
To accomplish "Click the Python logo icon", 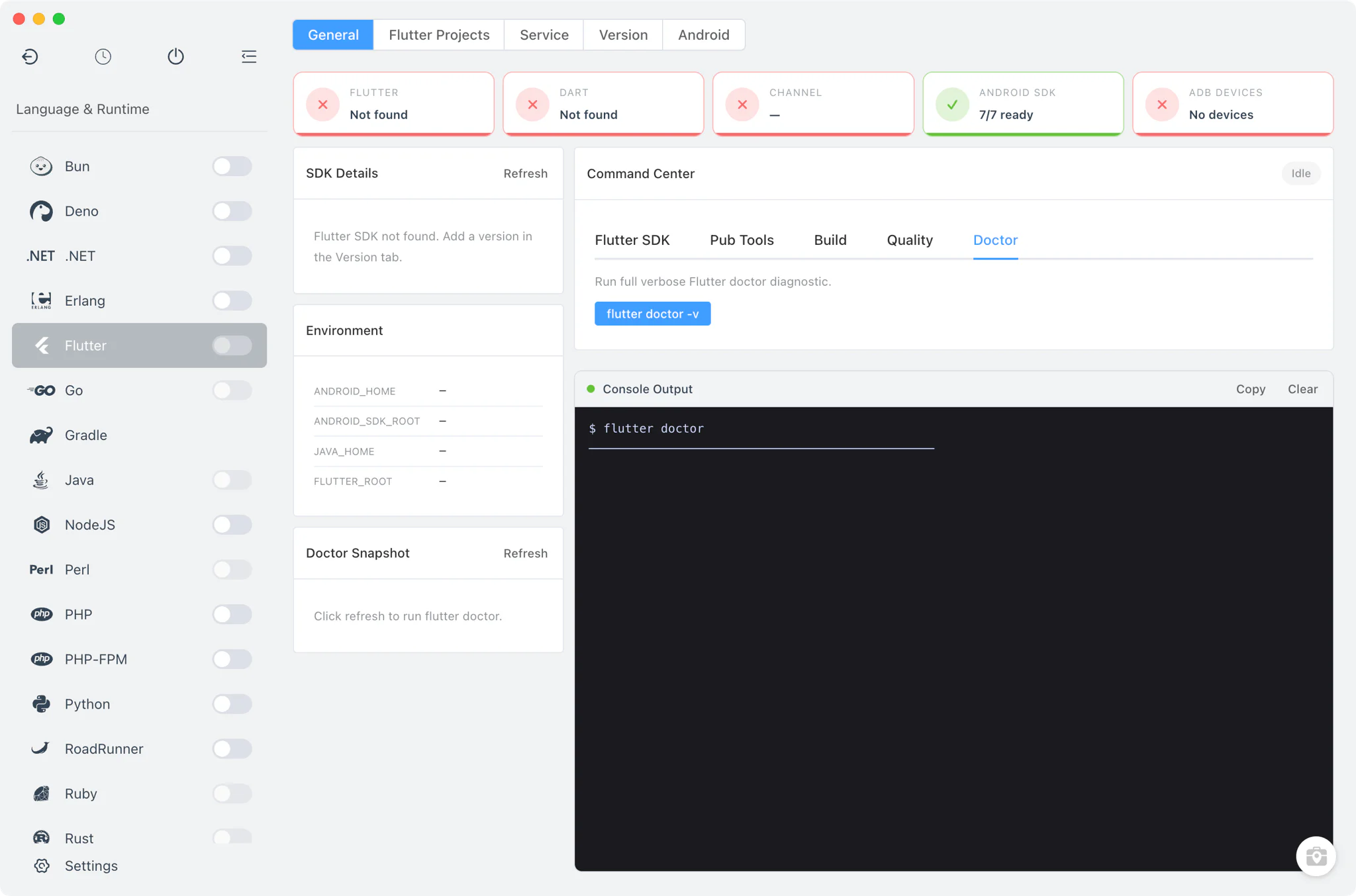I will point(41,704).
